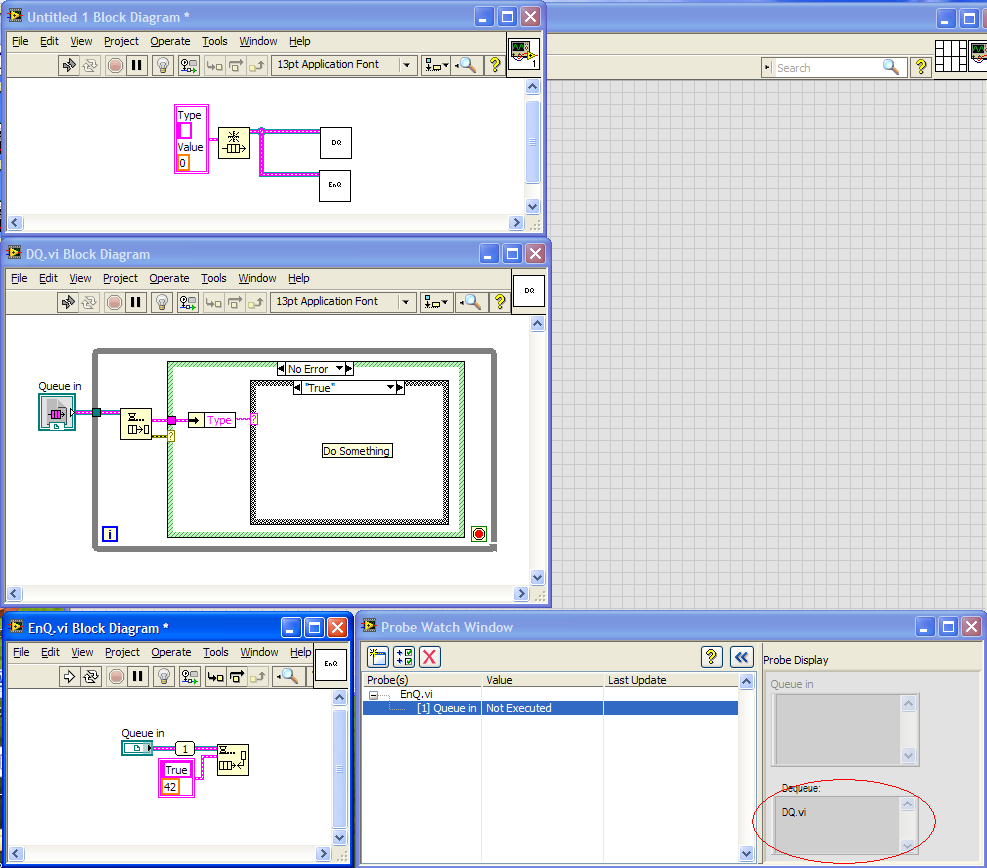Open 13pt Application Font dropdown in Untitled 1
The height and width of the screenshot is (868, 987).
click(406, 65)
